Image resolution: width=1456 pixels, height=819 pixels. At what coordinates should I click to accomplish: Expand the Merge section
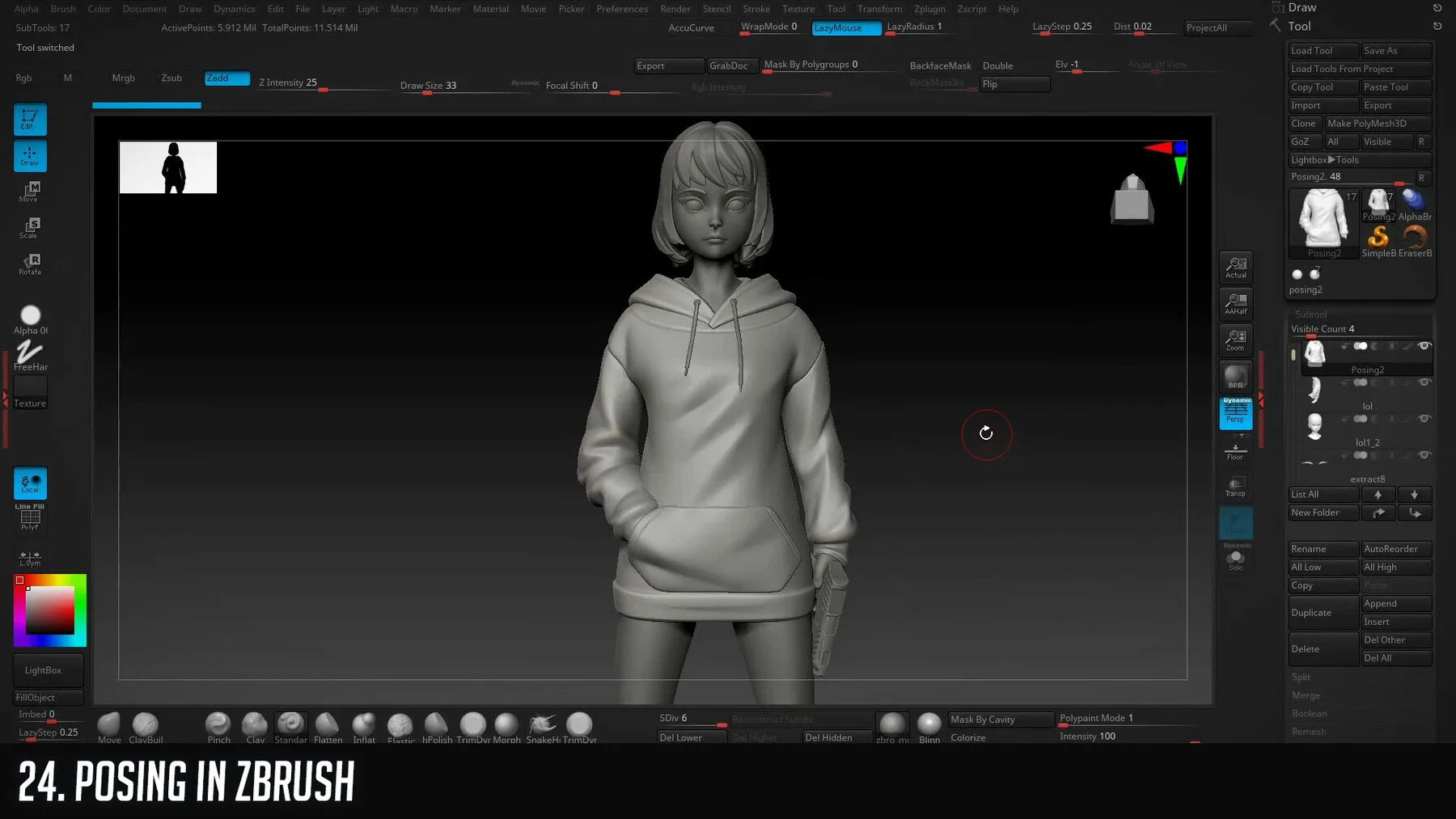click(1306, 695)
